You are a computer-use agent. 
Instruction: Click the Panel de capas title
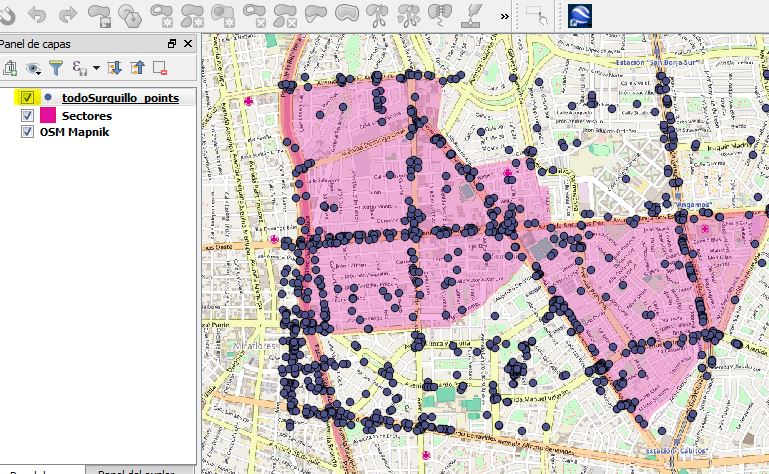point(35,44)
